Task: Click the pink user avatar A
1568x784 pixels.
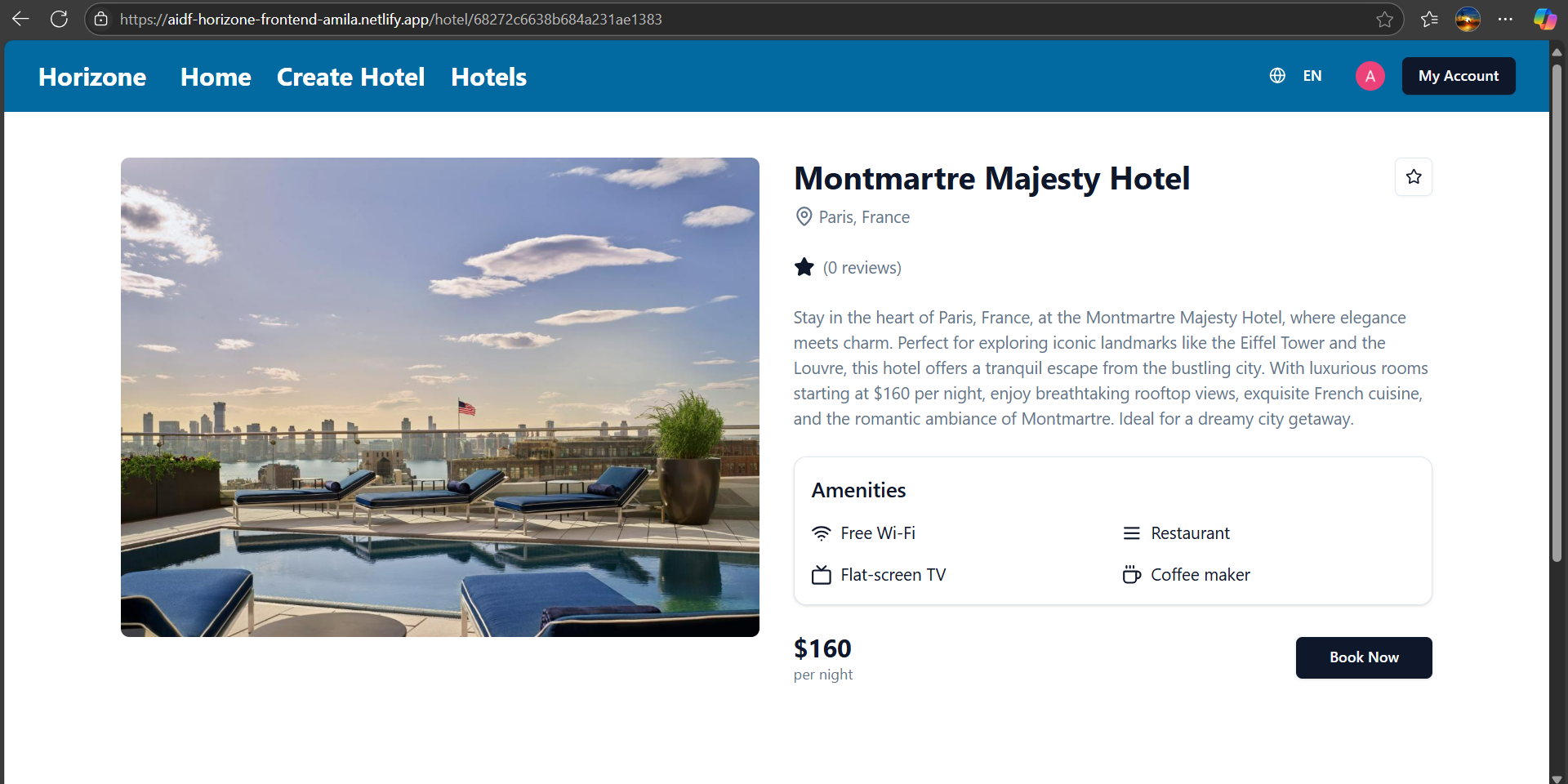Action: pos(1370,76)
